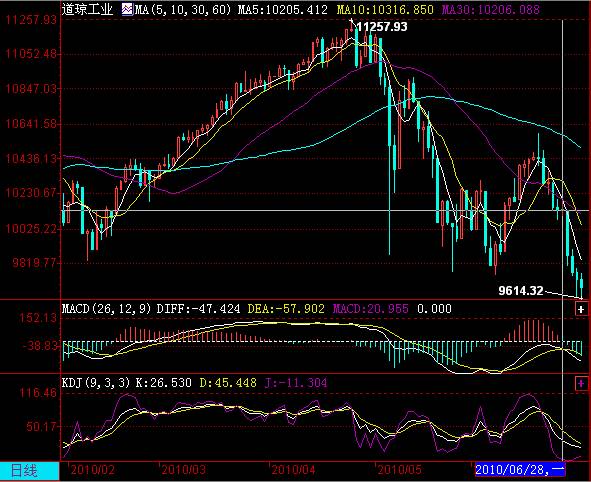
Task: Open MACD(26,12,9) indicator parameters label
Action: point(106,309)
